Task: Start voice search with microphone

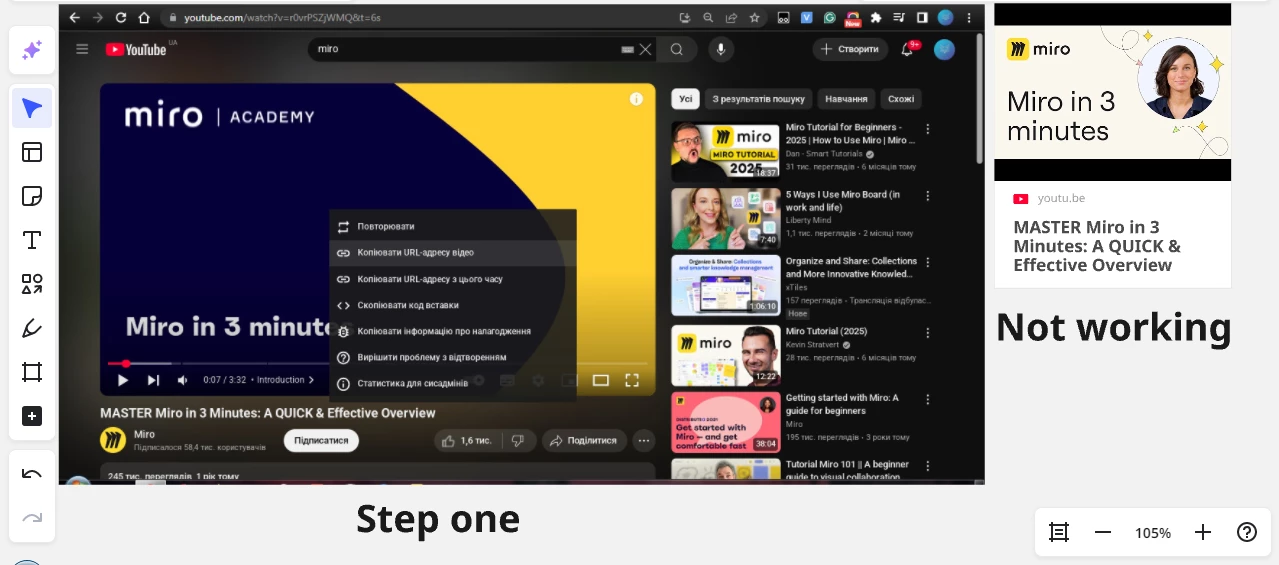Action: coord(720,49)
